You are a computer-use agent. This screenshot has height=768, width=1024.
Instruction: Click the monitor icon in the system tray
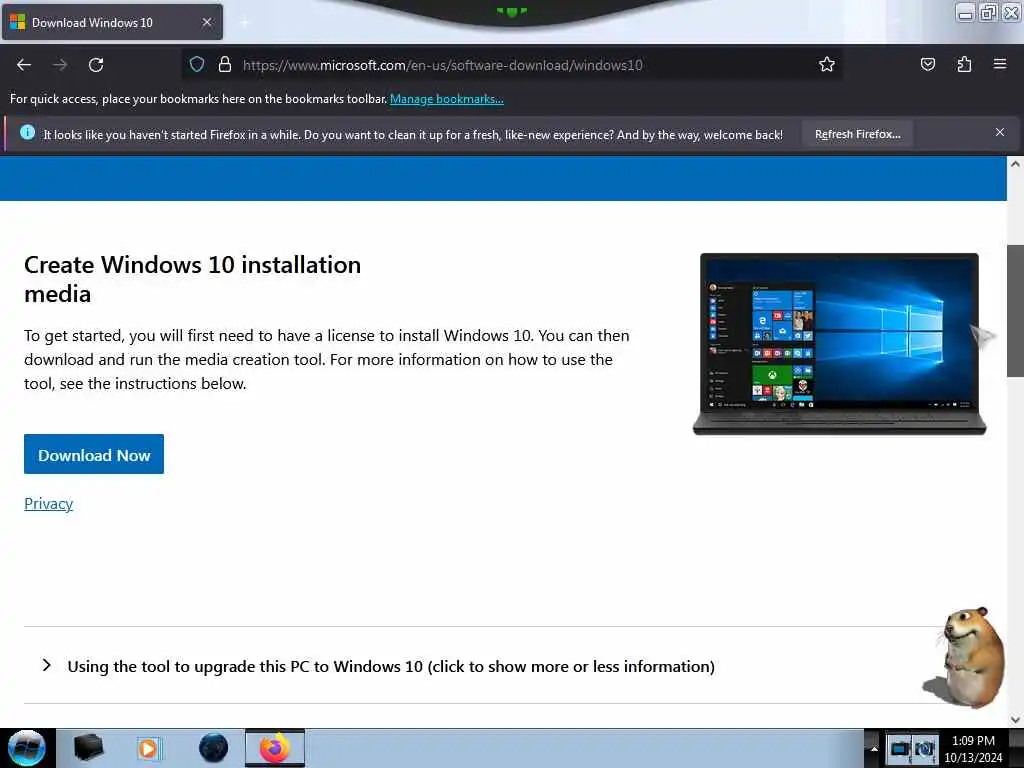(x=900, y=748)
